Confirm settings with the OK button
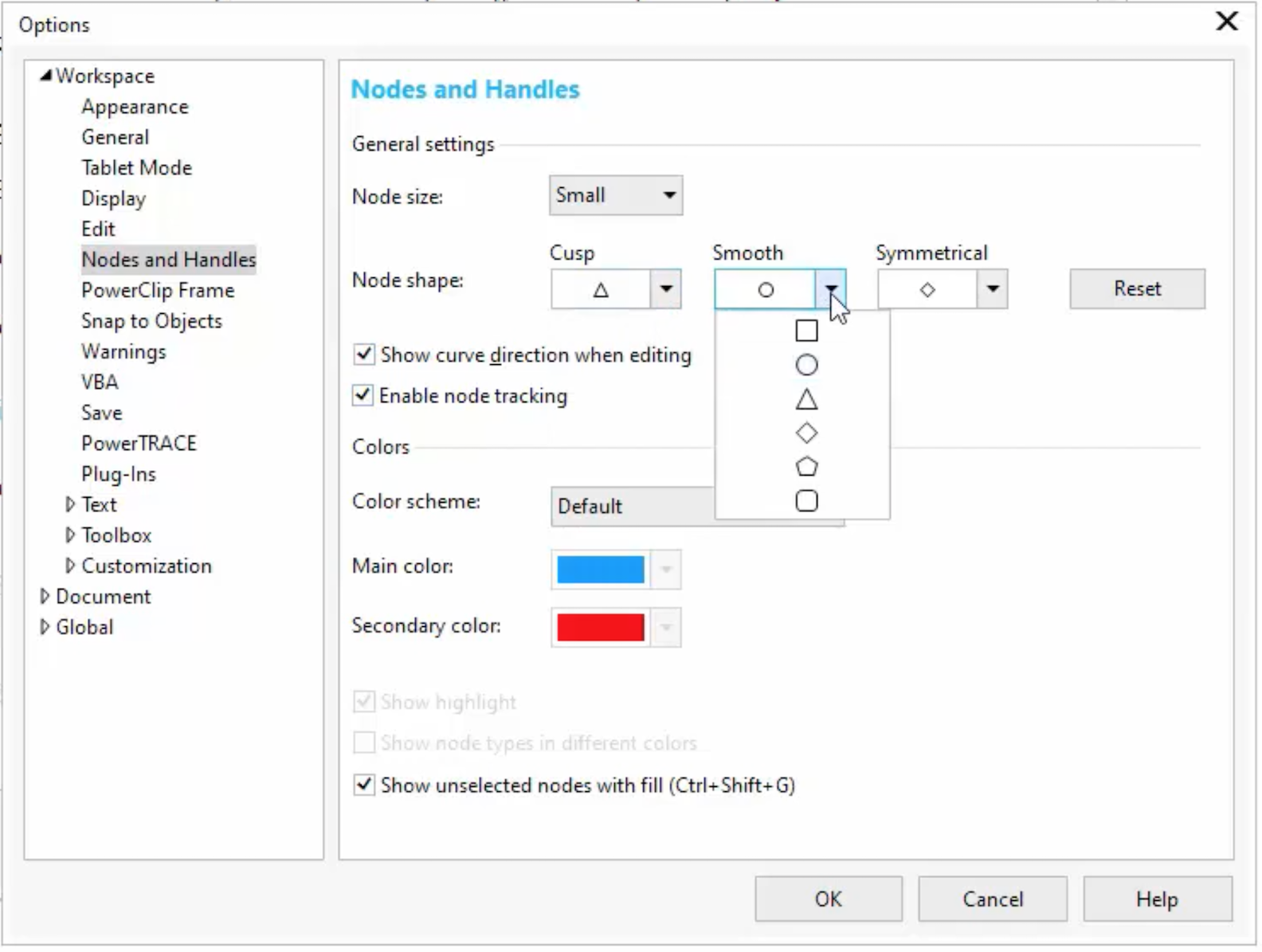The height and width of the screenshot is (952, 1262). pyautogui.click(x=828, y=899)
